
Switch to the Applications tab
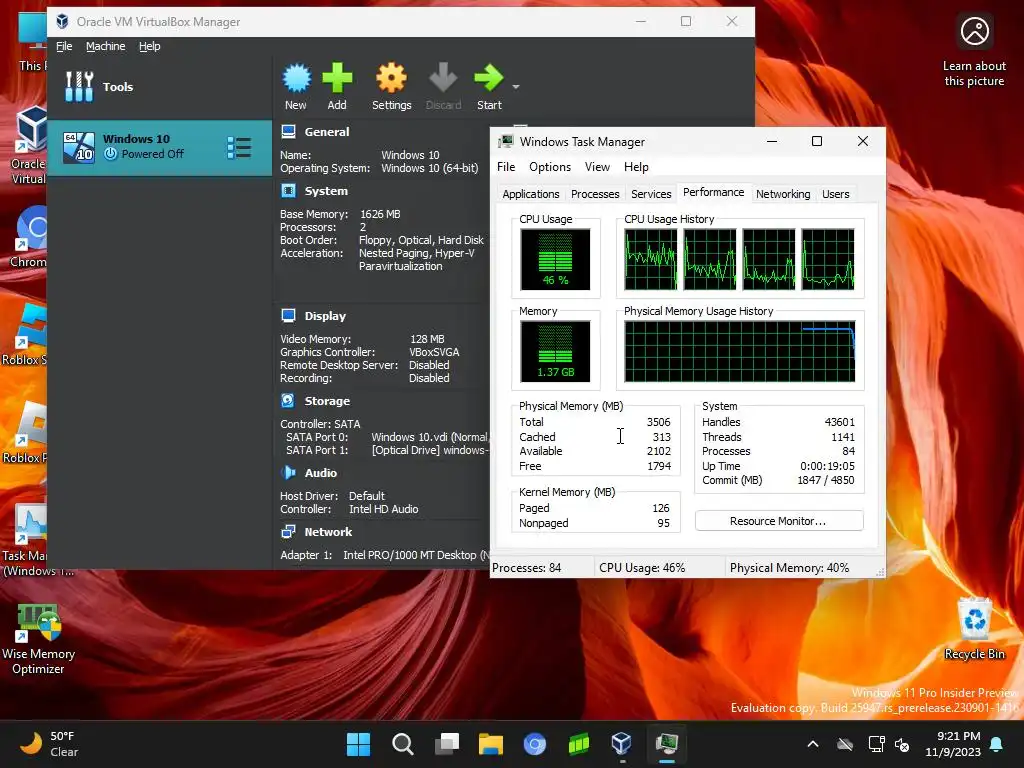click(530, 194)
